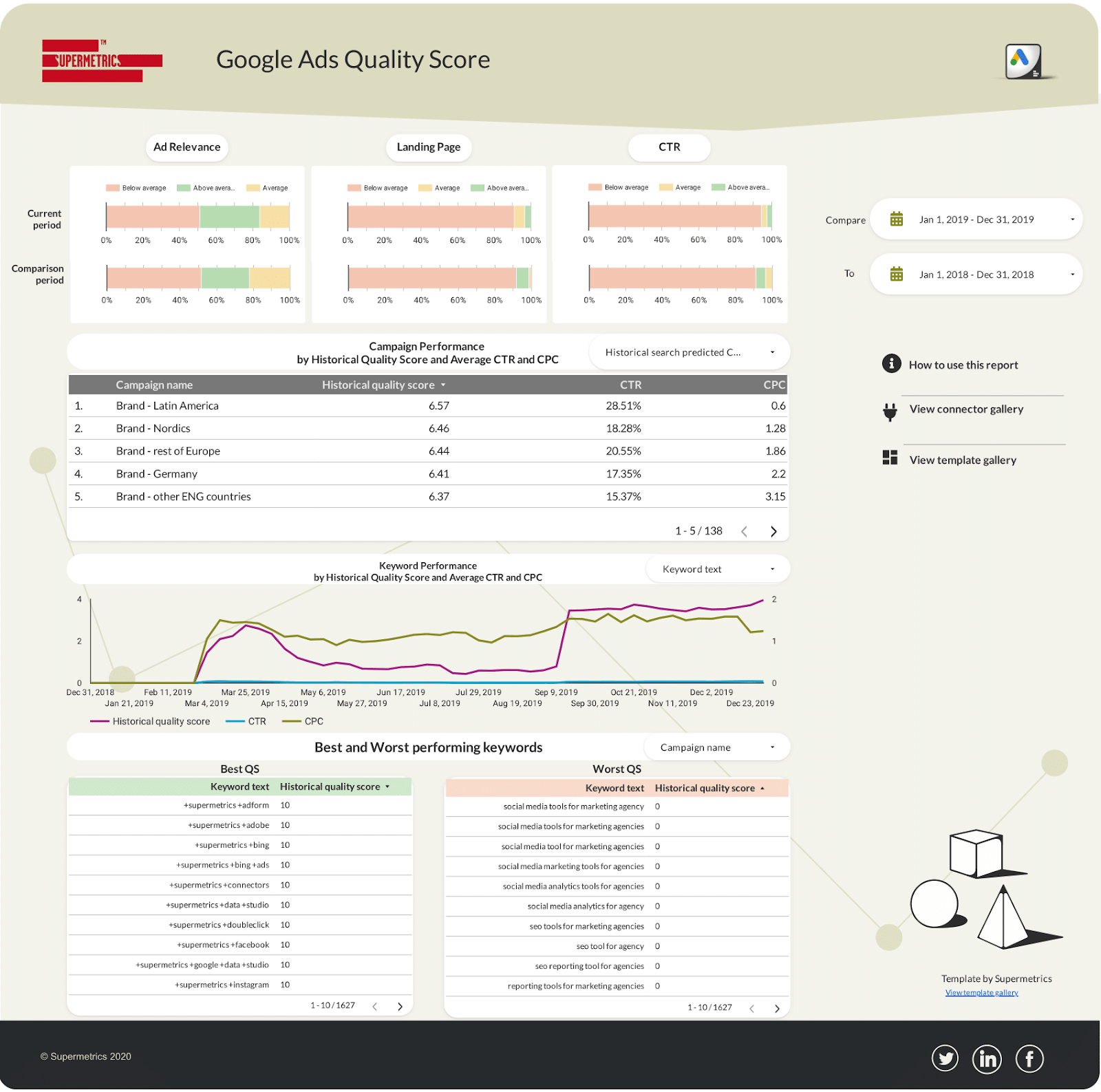The width and height of the screenshot is (1101, 1092).
Task: Click the Supermetrics logo
Action: [102, 61]
